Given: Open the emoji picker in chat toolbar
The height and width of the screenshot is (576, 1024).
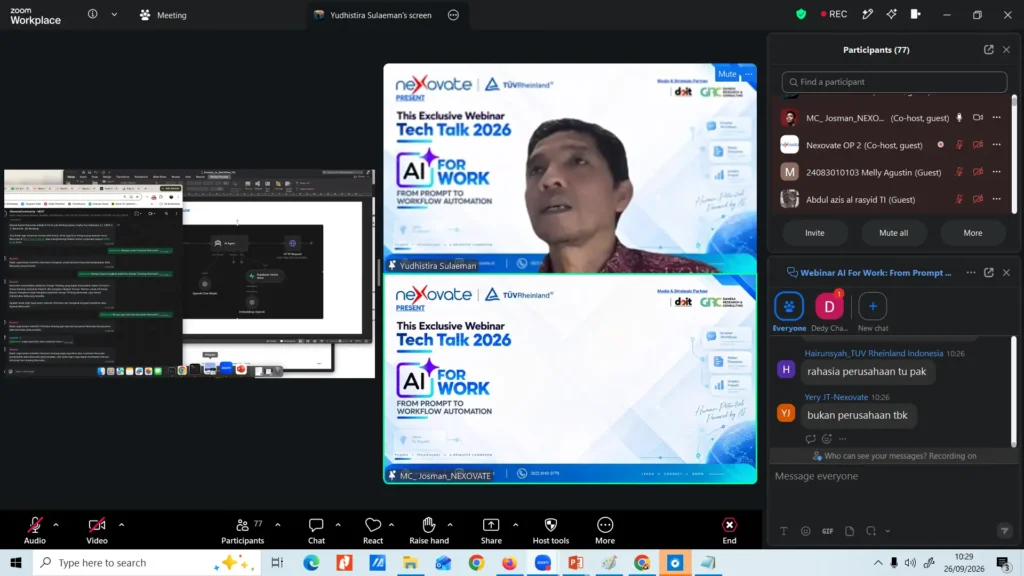Looking at the screenshot, I should point(806,531).
